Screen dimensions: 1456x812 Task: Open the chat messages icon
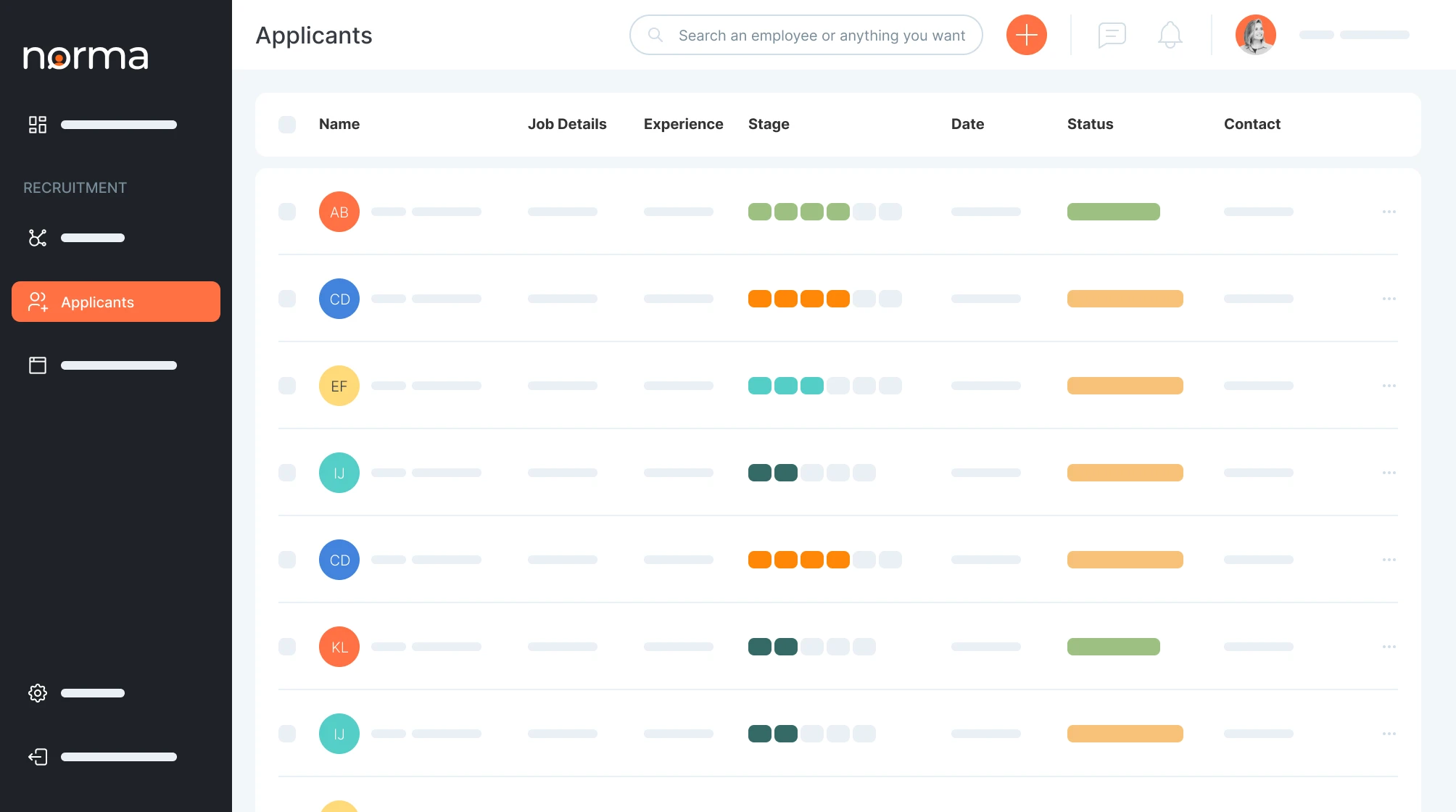pos(1112,35)
